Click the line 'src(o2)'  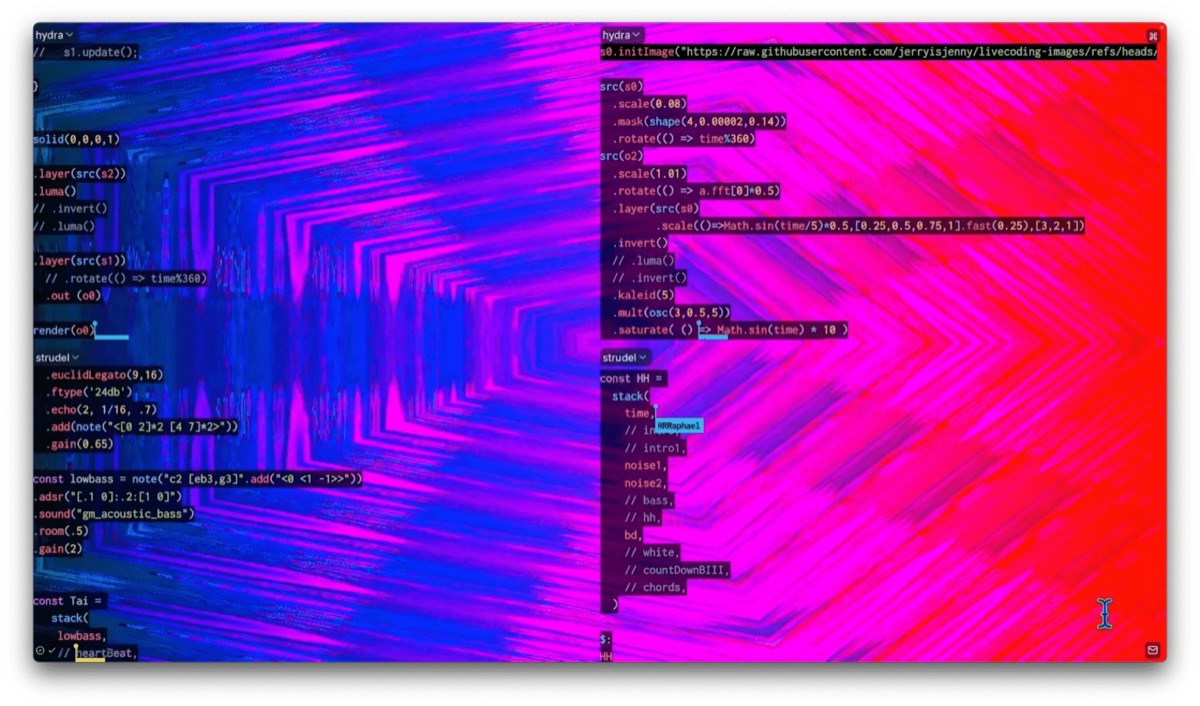click(x=622, y=156)
